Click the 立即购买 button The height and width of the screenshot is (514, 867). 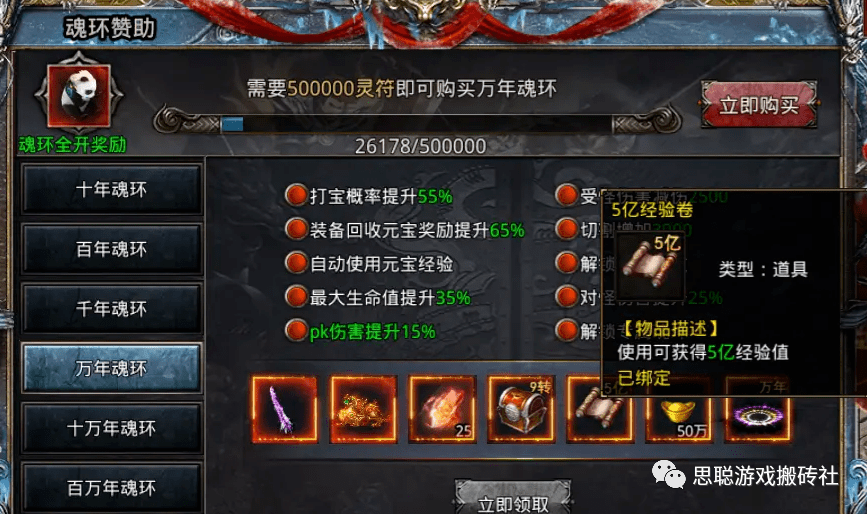coord(759,104)
